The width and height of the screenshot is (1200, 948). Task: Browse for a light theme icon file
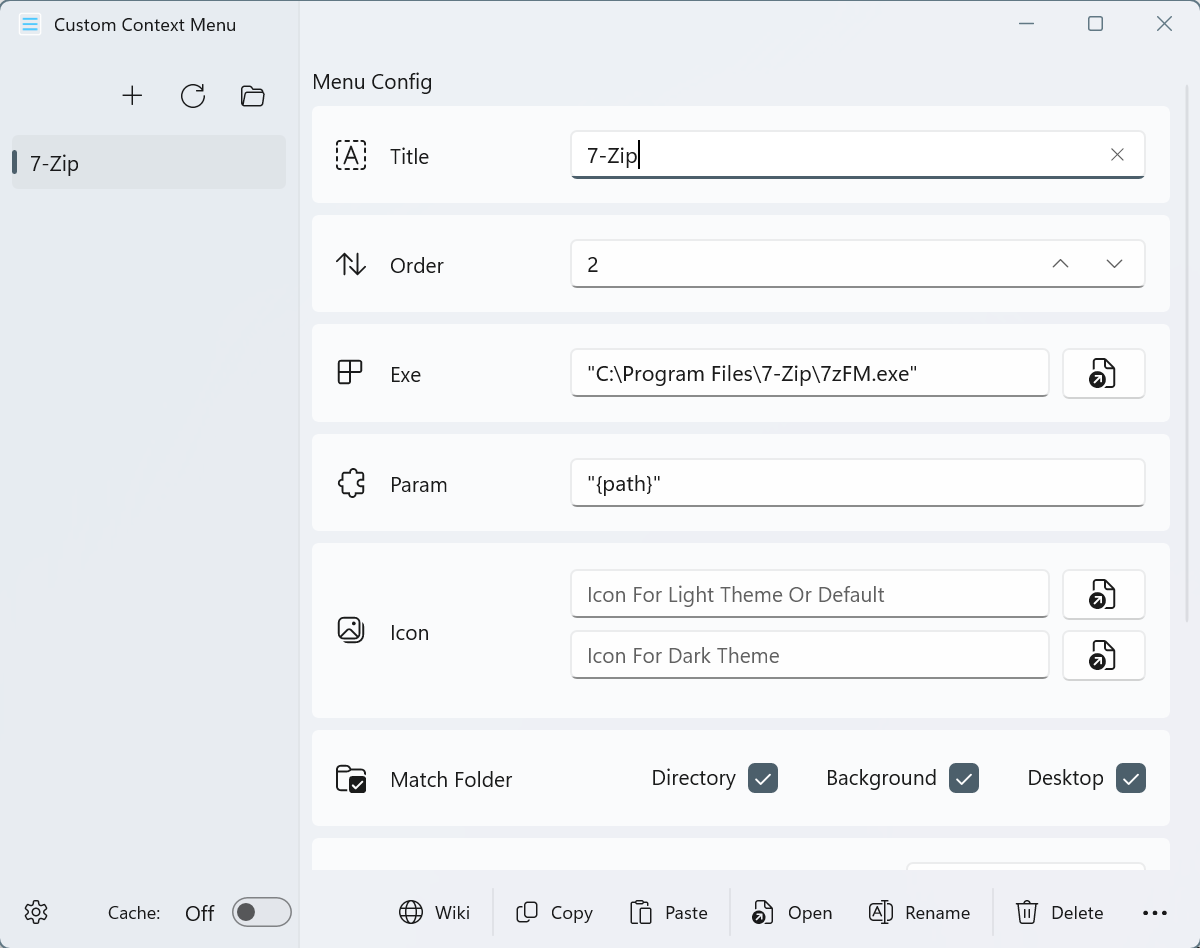pyautogui.click(x=1103, y=594)
